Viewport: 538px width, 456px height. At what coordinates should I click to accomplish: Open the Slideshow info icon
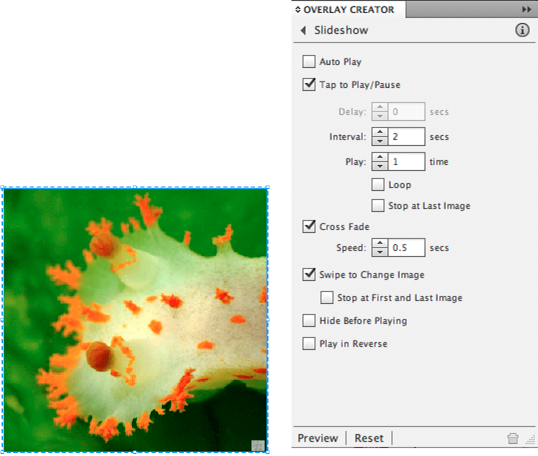pyautogui.click(x=522, y=30)
